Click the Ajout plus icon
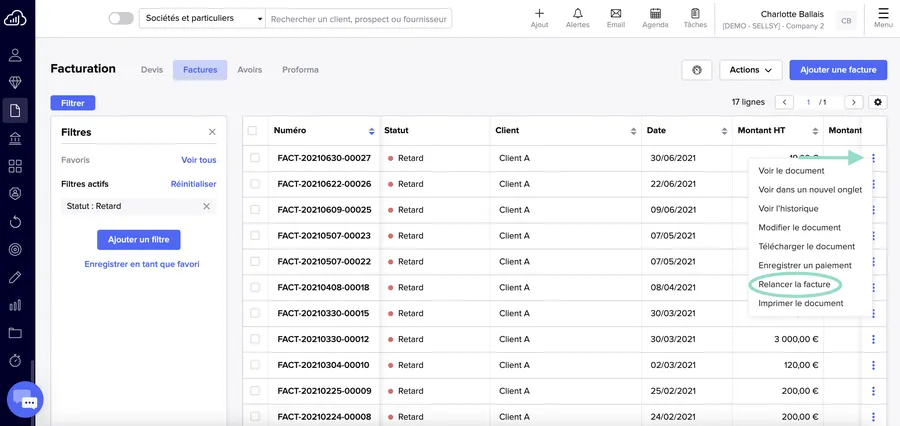This screenshot has width=900, height=426. click(x=540, y=14)
